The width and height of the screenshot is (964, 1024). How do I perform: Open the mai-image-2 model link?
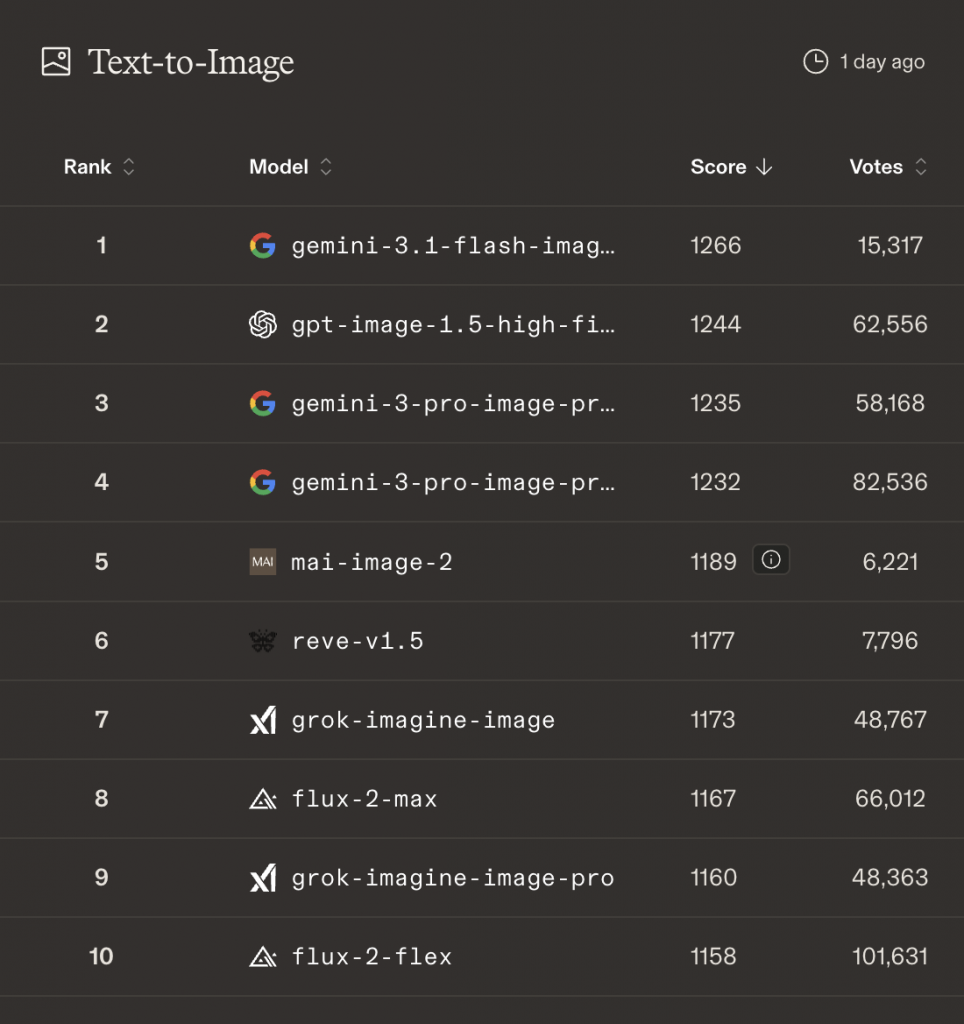(x=371, y=562)
